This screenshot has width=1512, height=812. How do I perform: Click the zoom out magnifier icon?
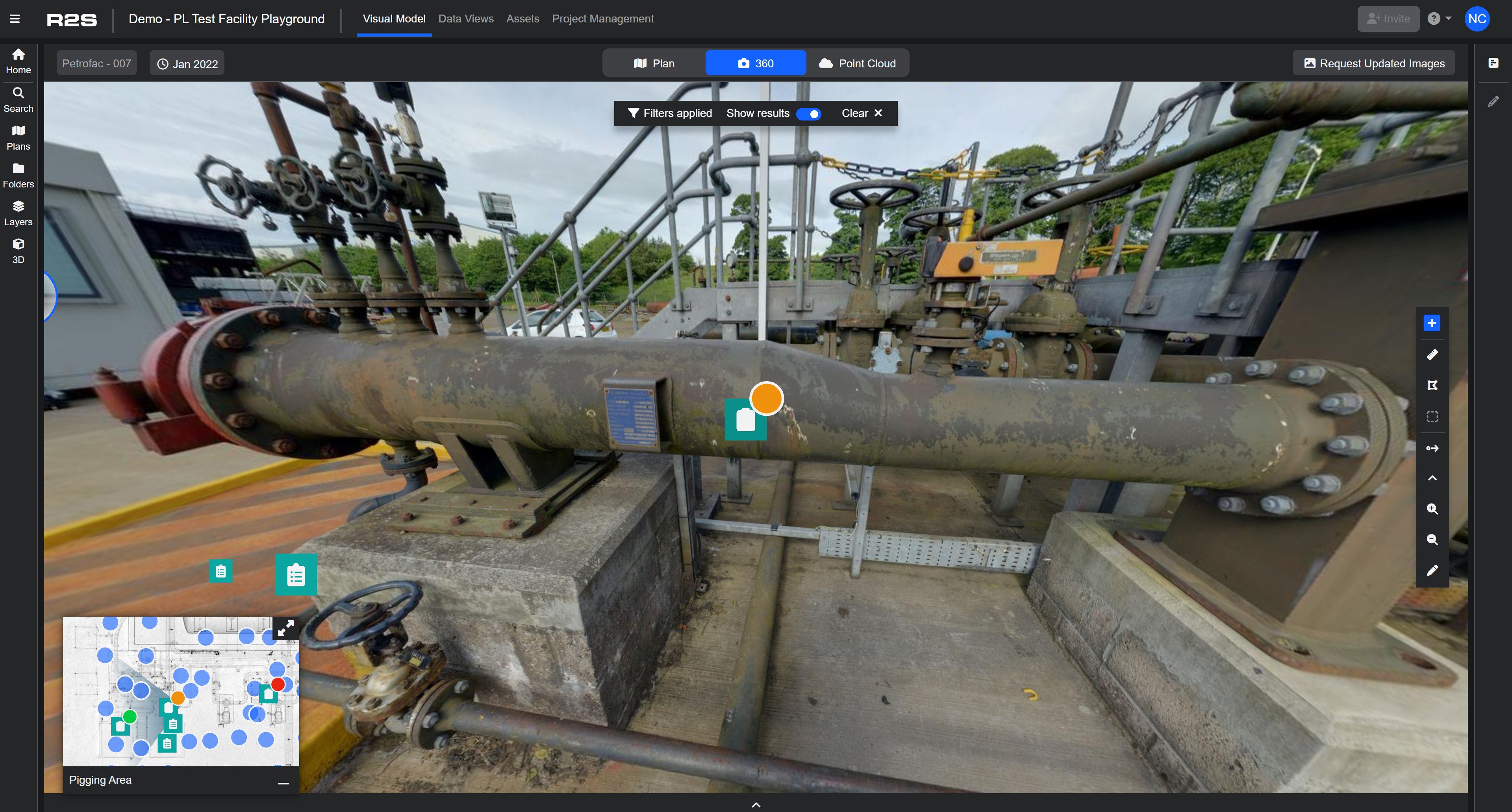[1432, 539]
